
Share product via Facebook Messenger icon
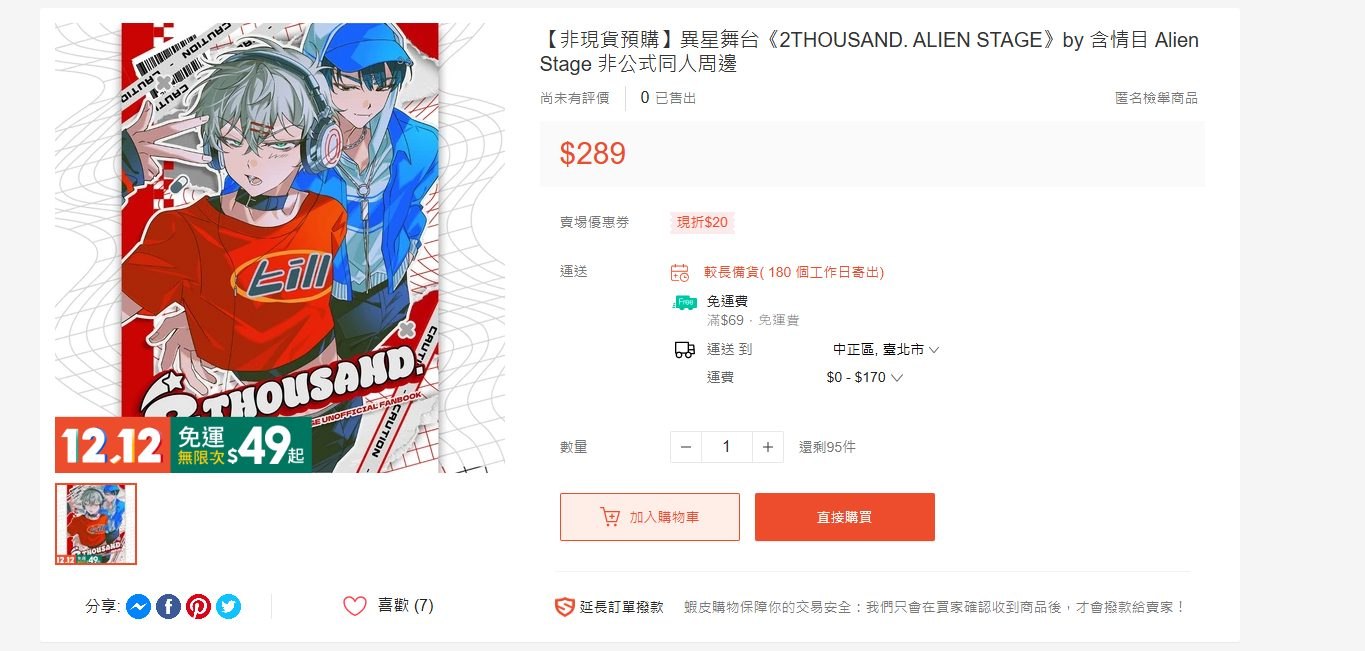(x=138, y=606)
